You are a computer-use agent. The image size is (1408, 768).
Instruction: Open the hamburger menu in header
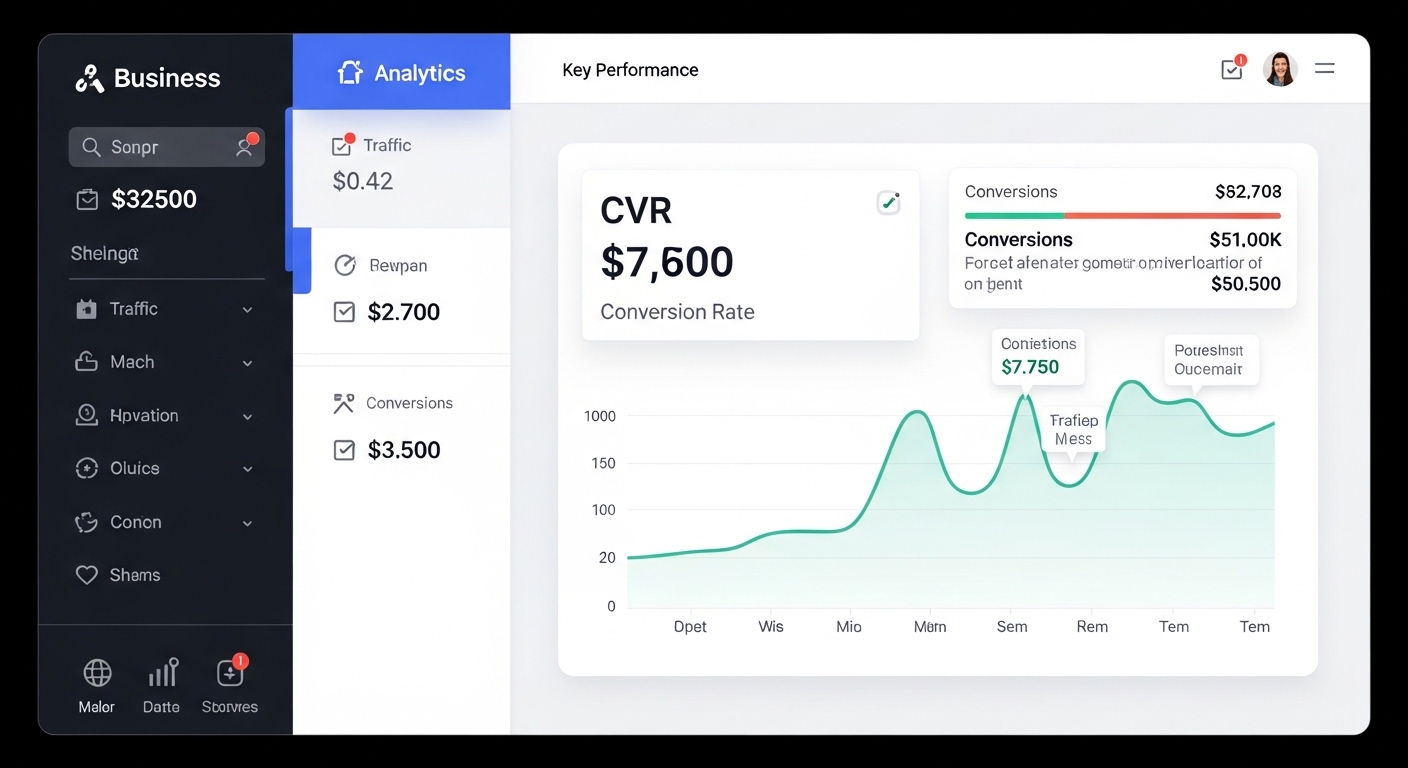1324,69
